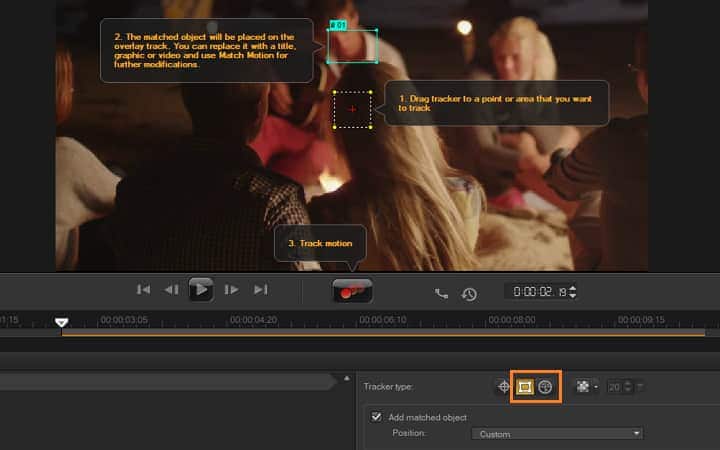Click the mosaic blur icon
Viewport: 720px width, 450px height.
coord(582,386)
